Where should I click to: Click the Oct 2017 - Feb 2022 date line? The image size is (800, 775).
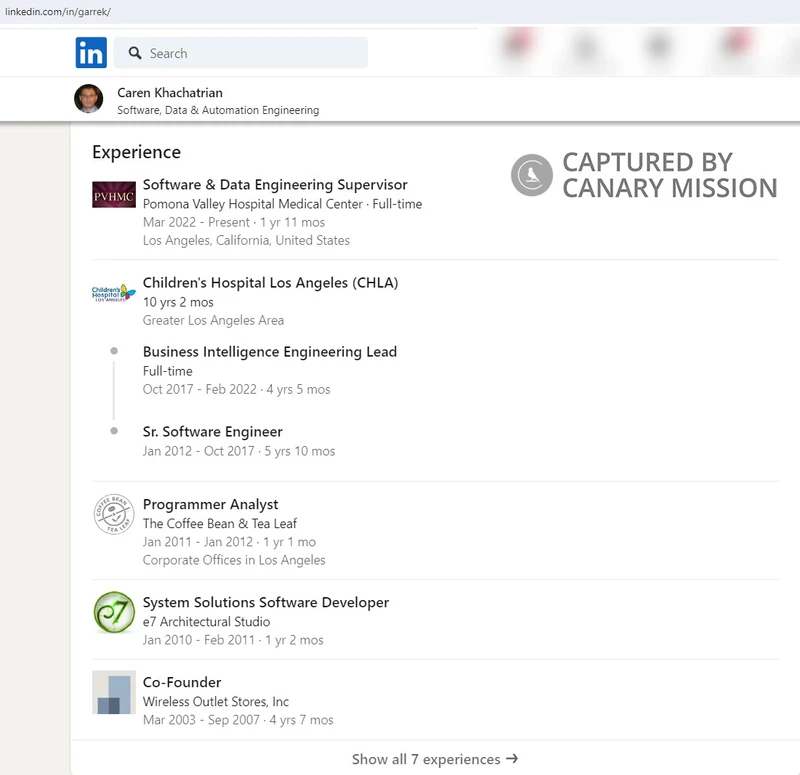pos(236,389)
